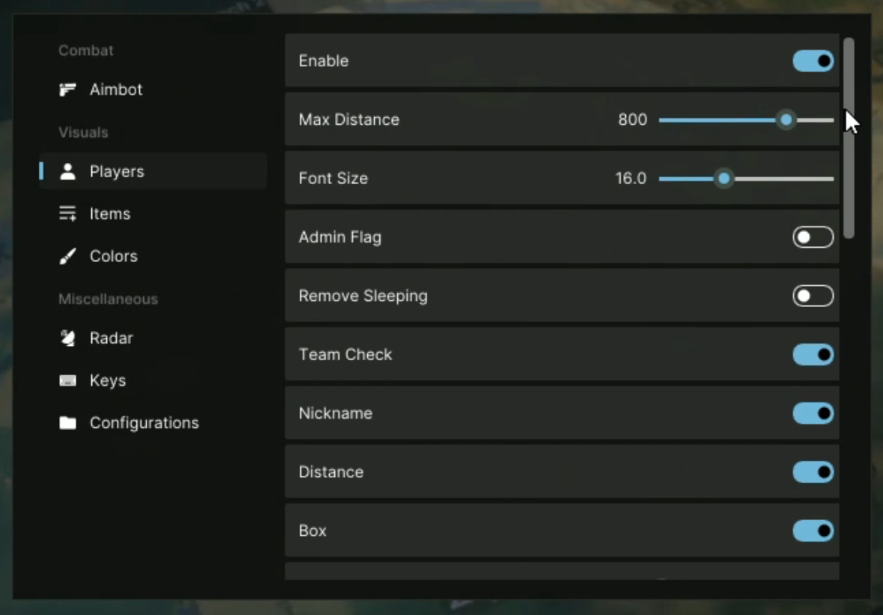This screenshot has width=883, height=615.
Task: Select the Max Distance value 800
Action: 632,120
